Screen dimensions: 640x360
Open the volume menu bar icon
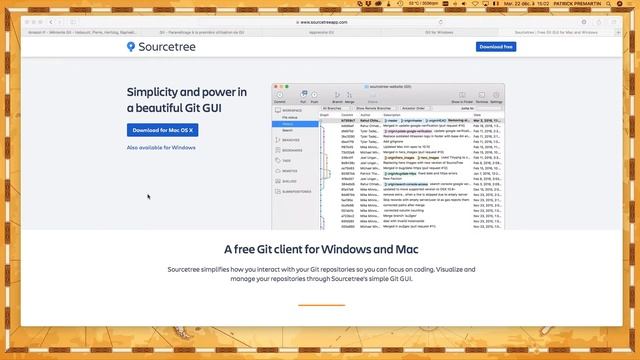pyautogui.click(x=464, y=4)
